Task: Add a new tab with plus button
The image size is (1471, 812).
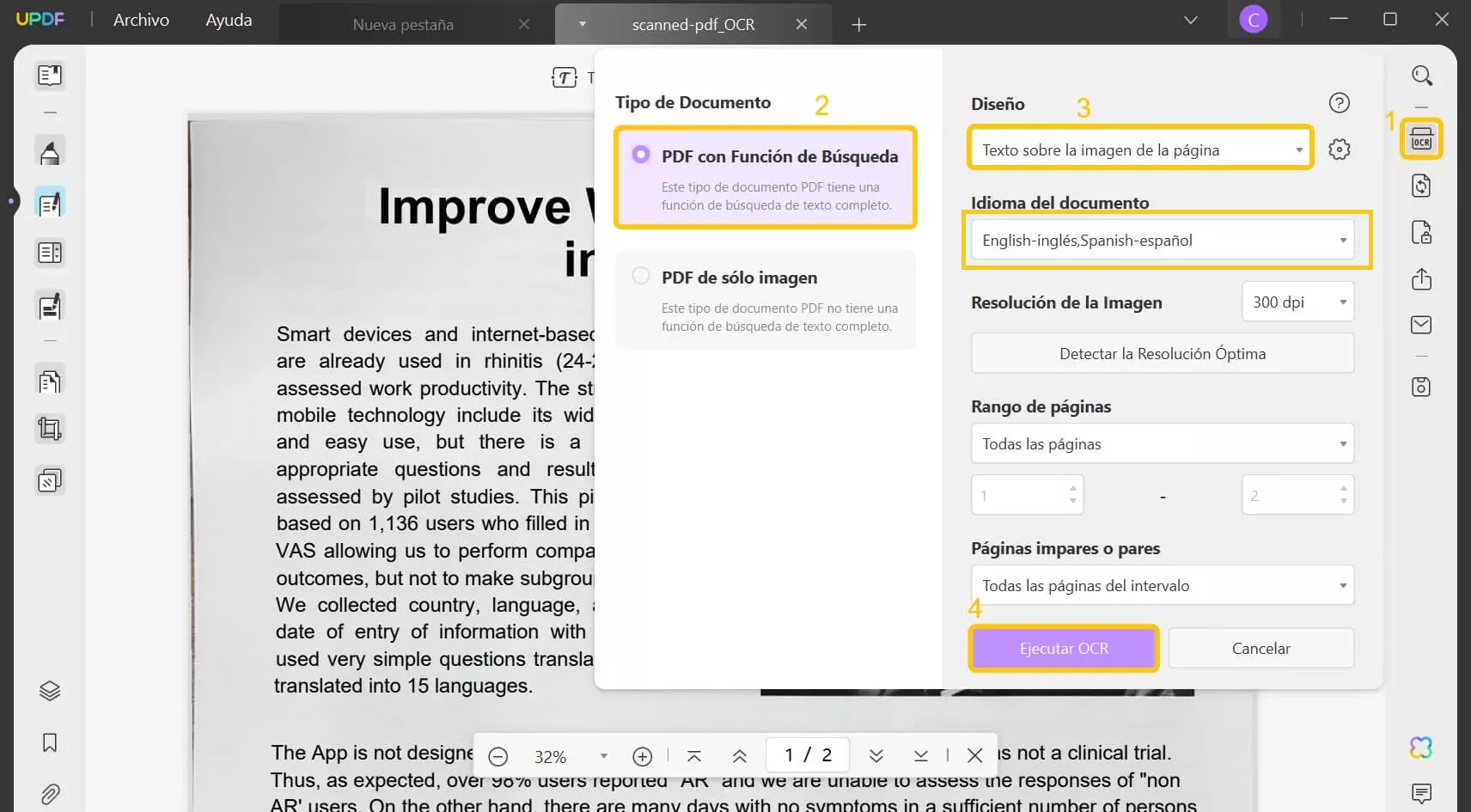Action: pos(858,25)
